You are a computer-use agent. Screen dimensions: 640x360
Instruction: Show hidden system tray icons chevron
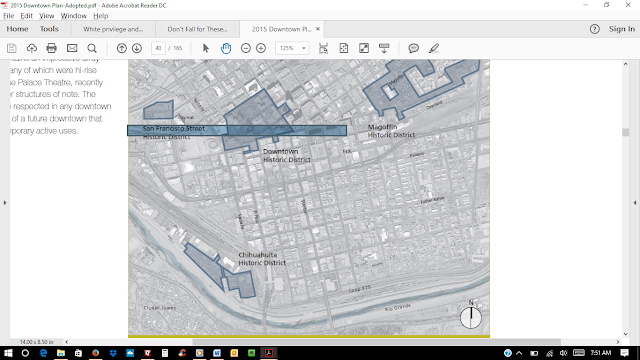(x=519, y=353)
